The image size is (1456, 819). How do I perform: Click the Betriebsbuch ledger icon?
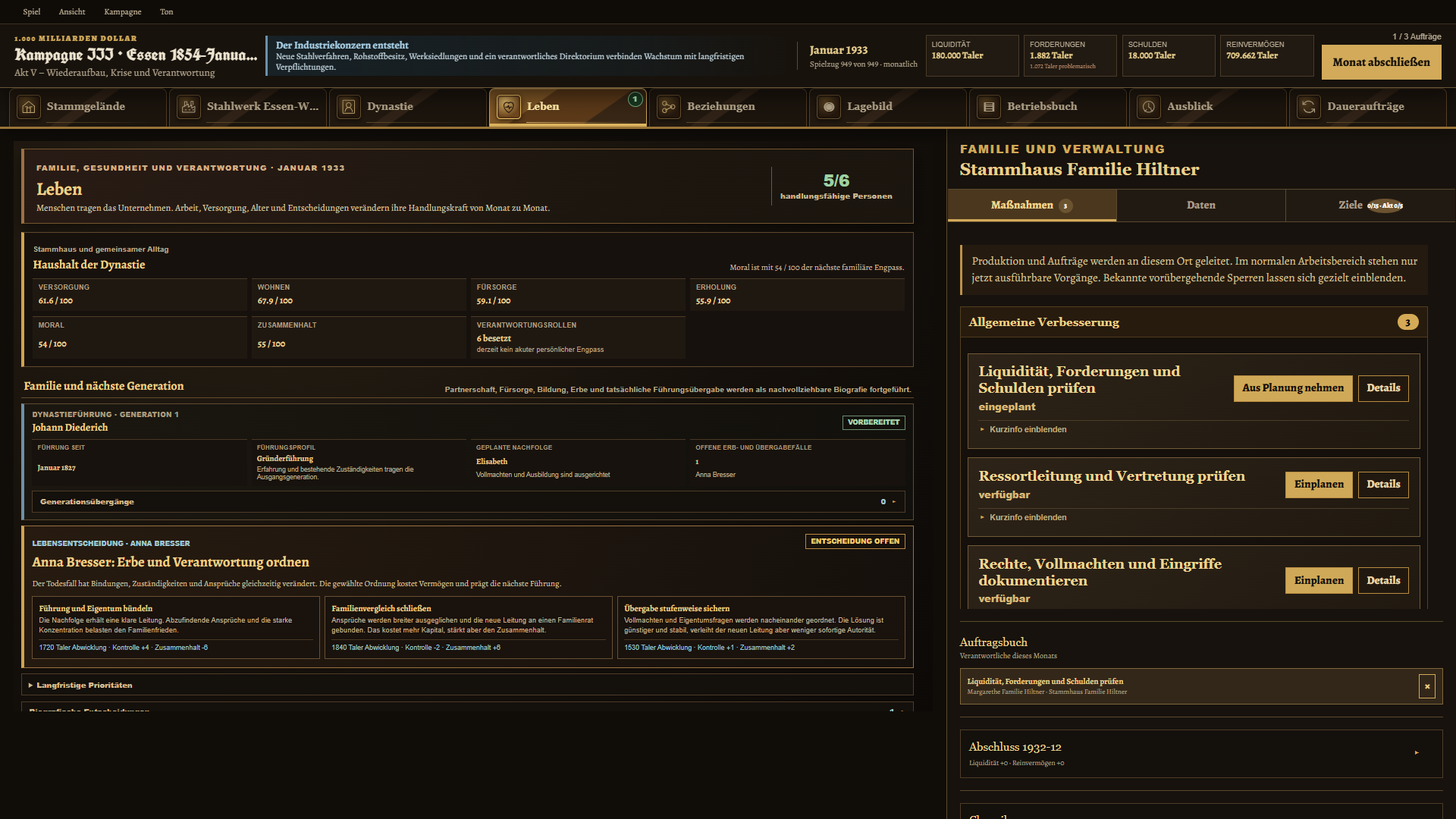pos(989,107)
